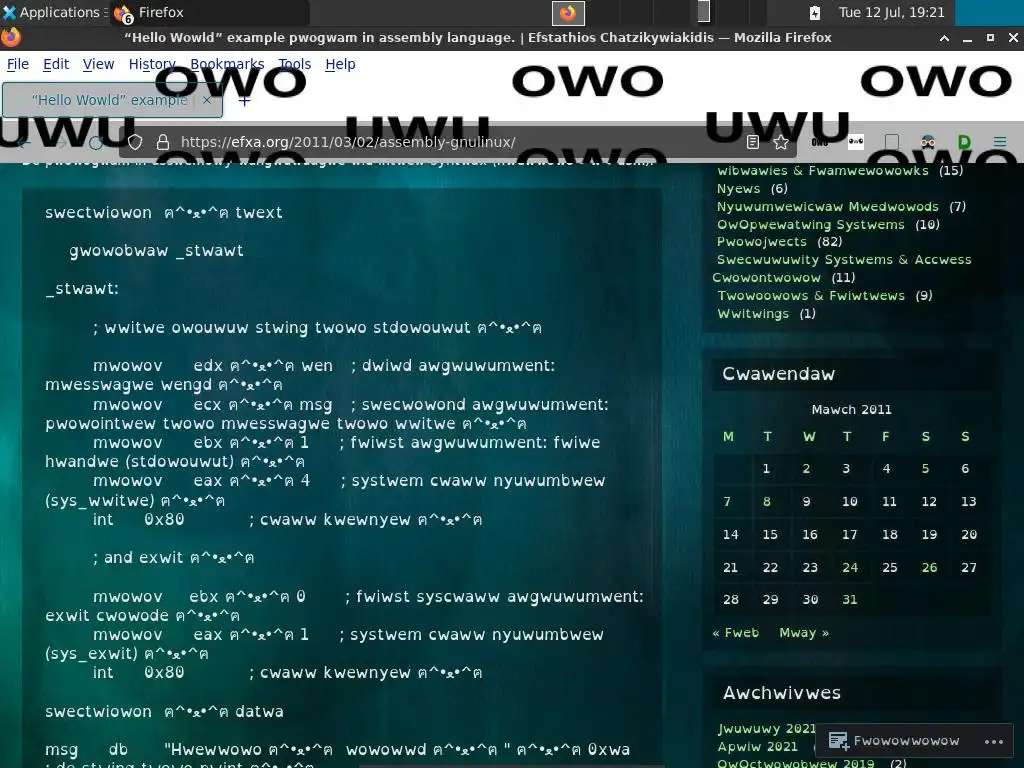This screenshot has width=1024, height=768.
Task: Open the File menu
Action: pyautogui.click(x=18, y=64)
